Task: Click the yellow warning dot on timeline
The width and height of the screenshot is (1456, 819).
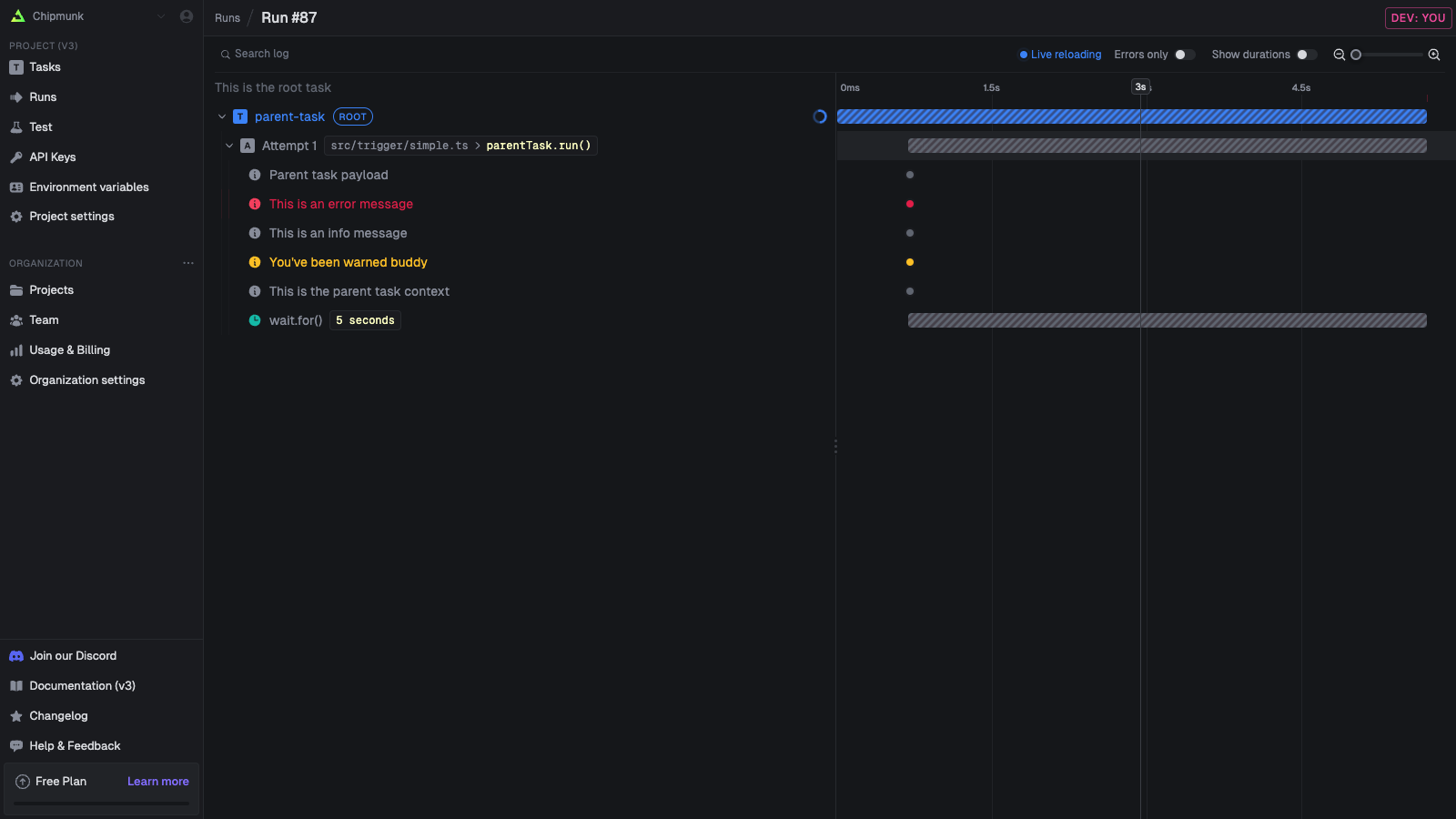Action: click(910, 262)
